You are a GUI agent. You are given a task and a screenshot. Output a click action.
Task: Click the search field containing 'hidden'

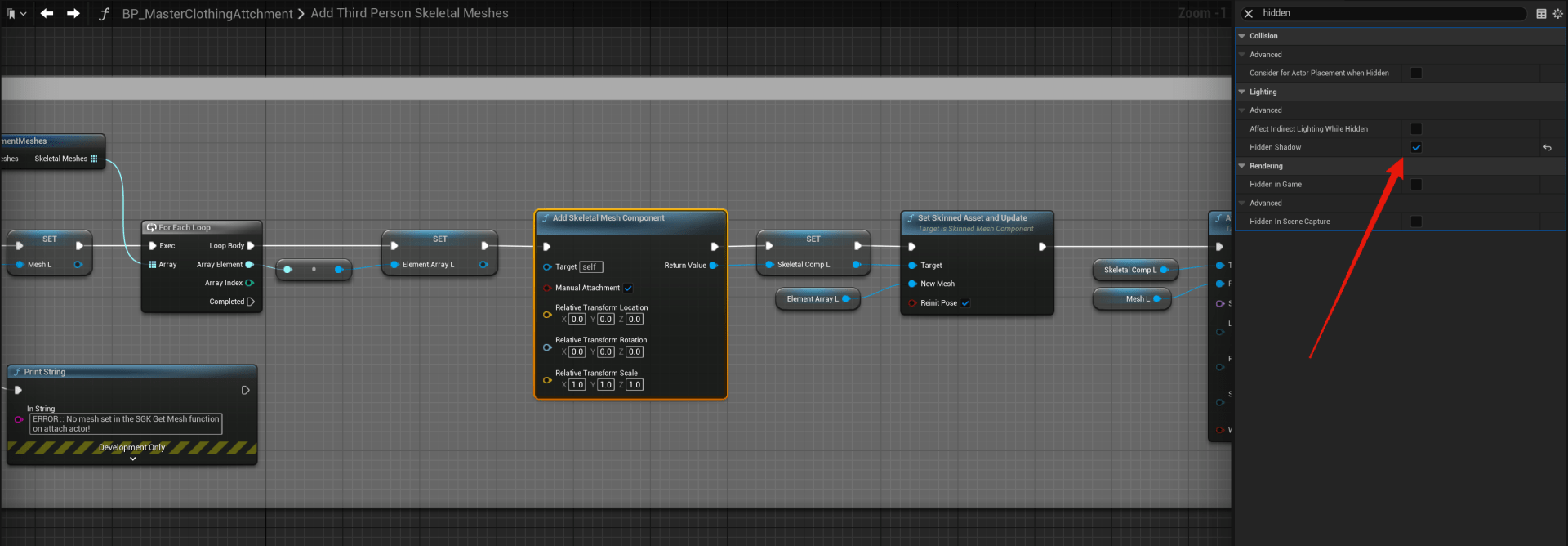(x=1388, y=14)
